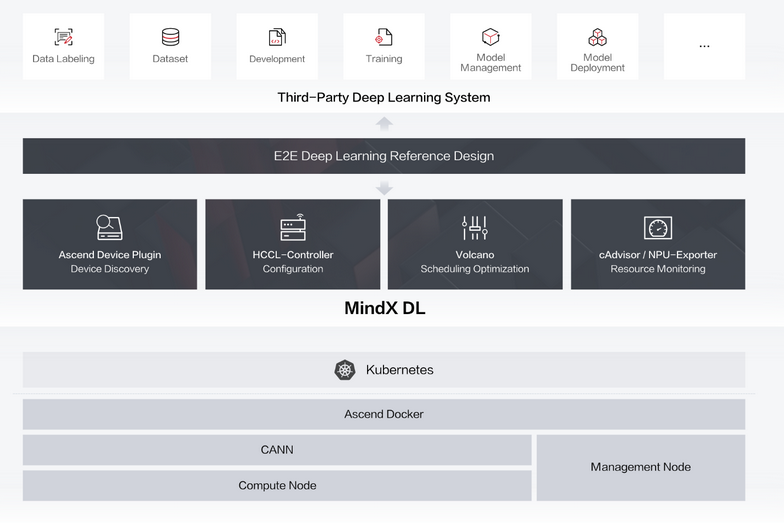Click the Volcano sliders icon
This screenshot has width=784, height=523.
(x=475, y=228)
